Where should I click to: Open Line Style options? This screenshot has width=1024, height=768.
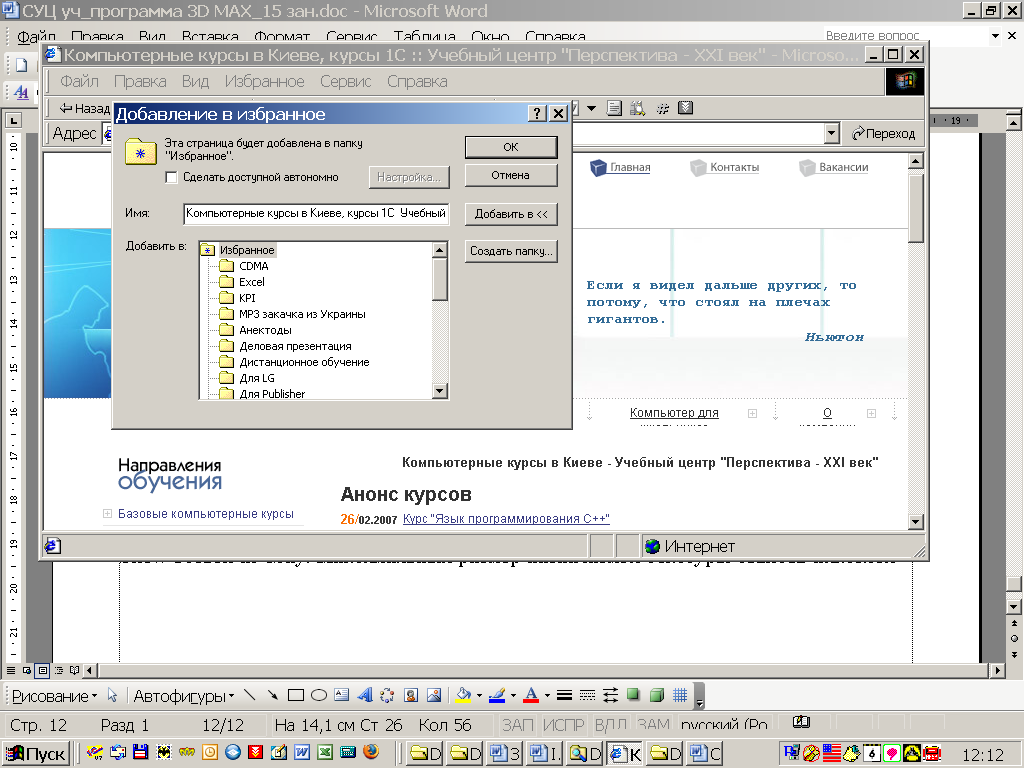pos(564,696)
